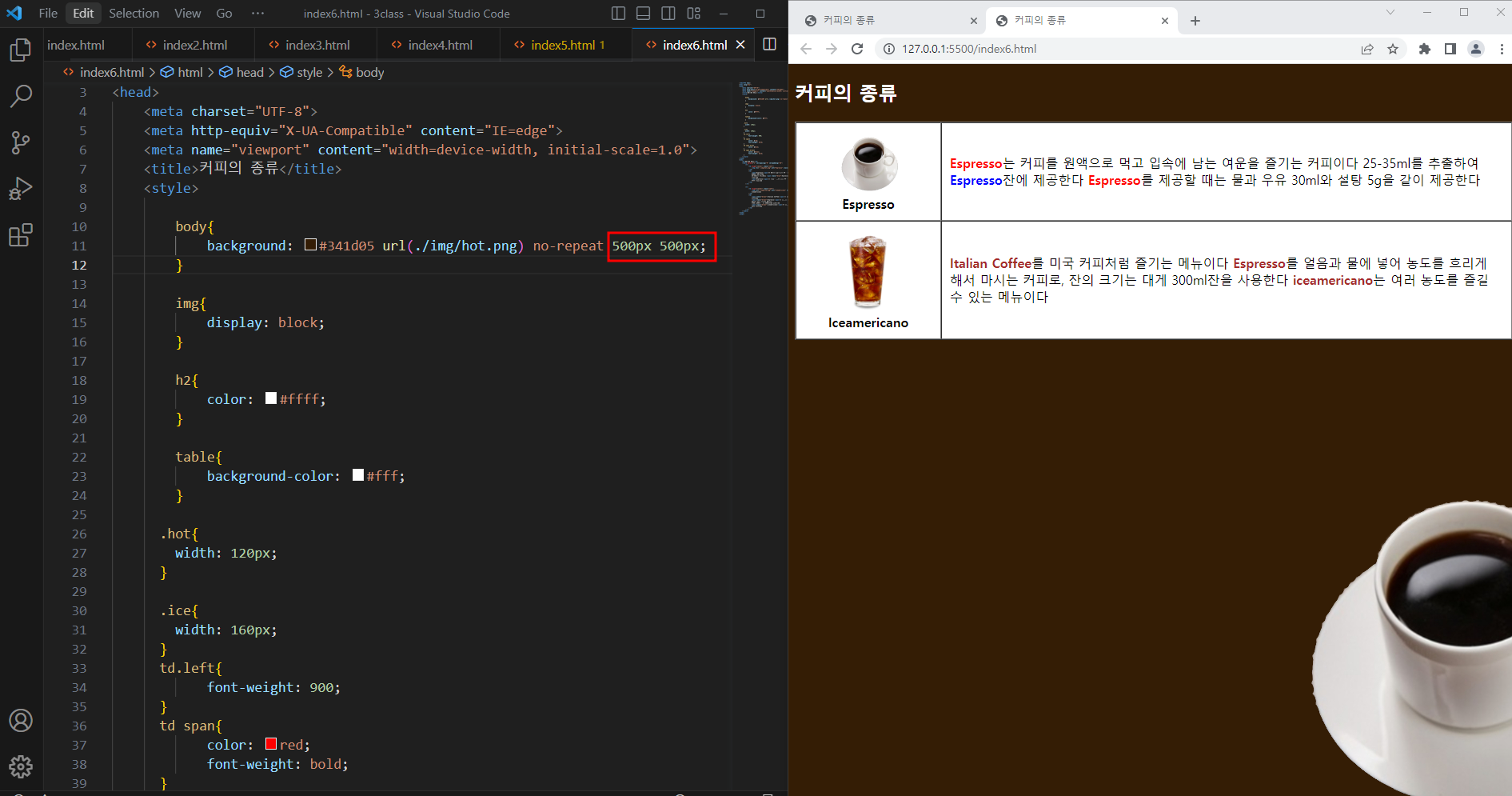Go forward in Chrome
The width and height of the screenshot is (1512, 796).
click(832, 49)
